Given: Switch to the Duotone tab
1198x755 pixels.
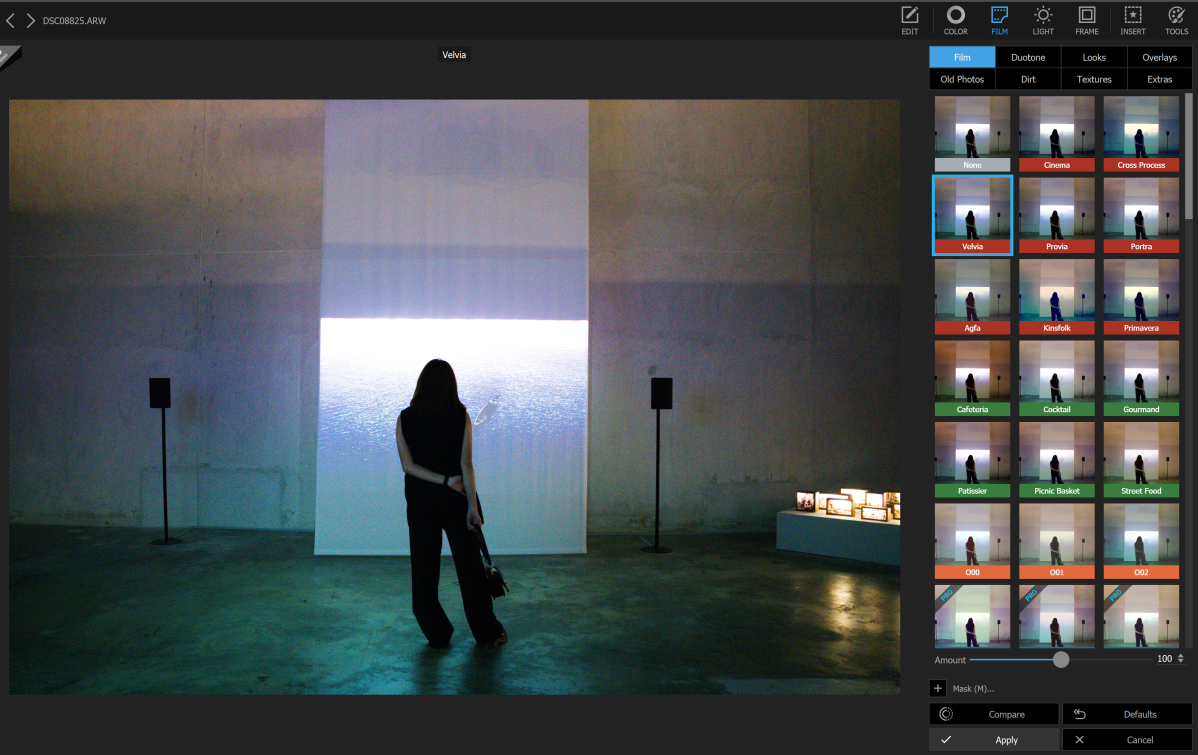Looking at the screenshot, I should coord(1028,57).
